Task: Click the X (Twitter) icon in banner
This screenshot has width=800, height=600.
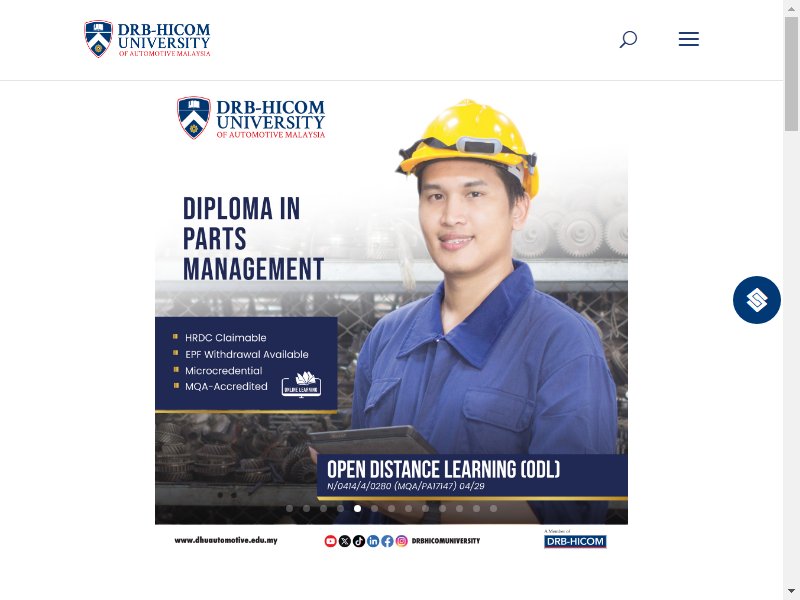Action: tap(344, 541)
